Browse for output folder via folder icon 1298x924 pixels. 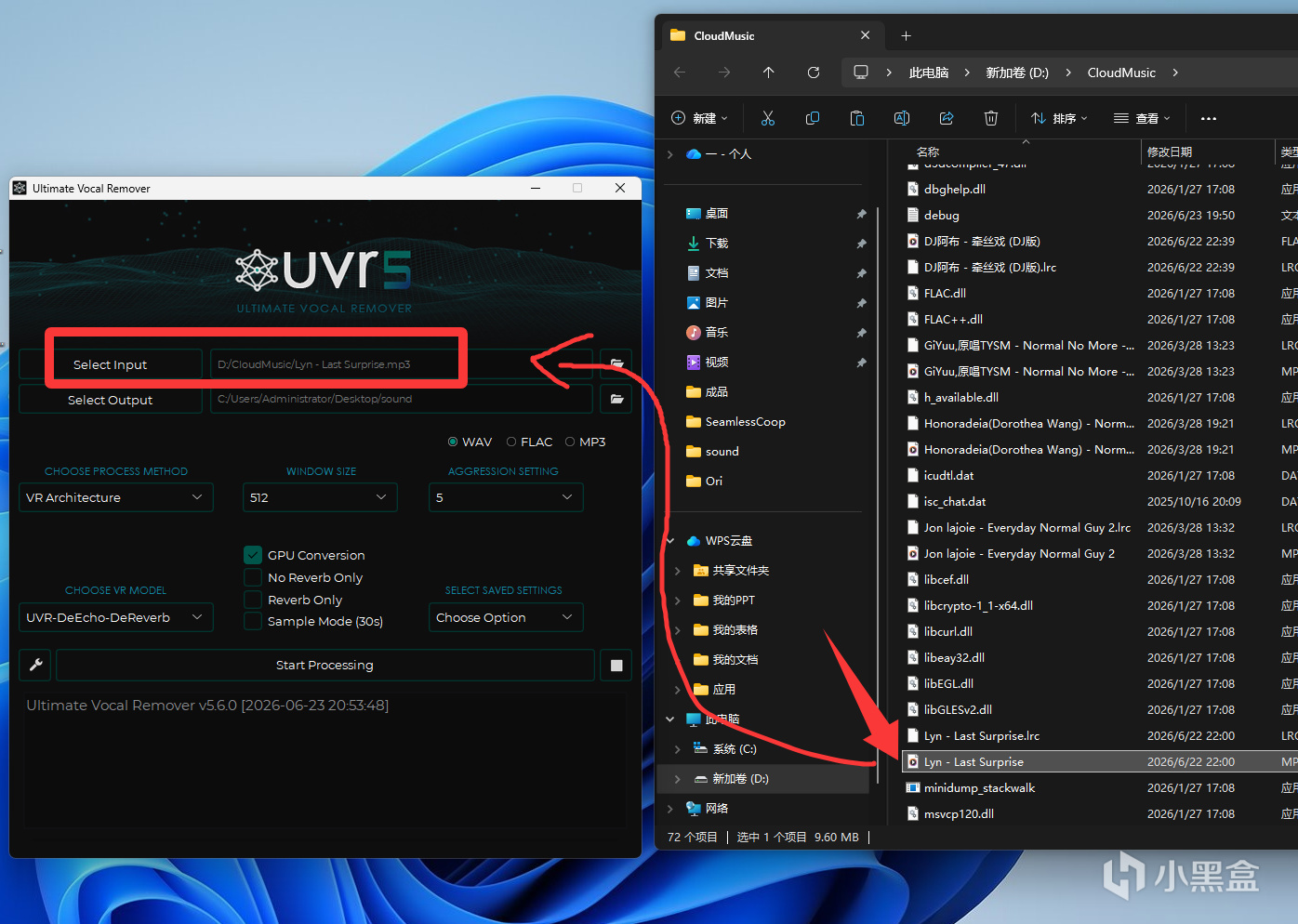pyautogui.click(x=616, y=399)
